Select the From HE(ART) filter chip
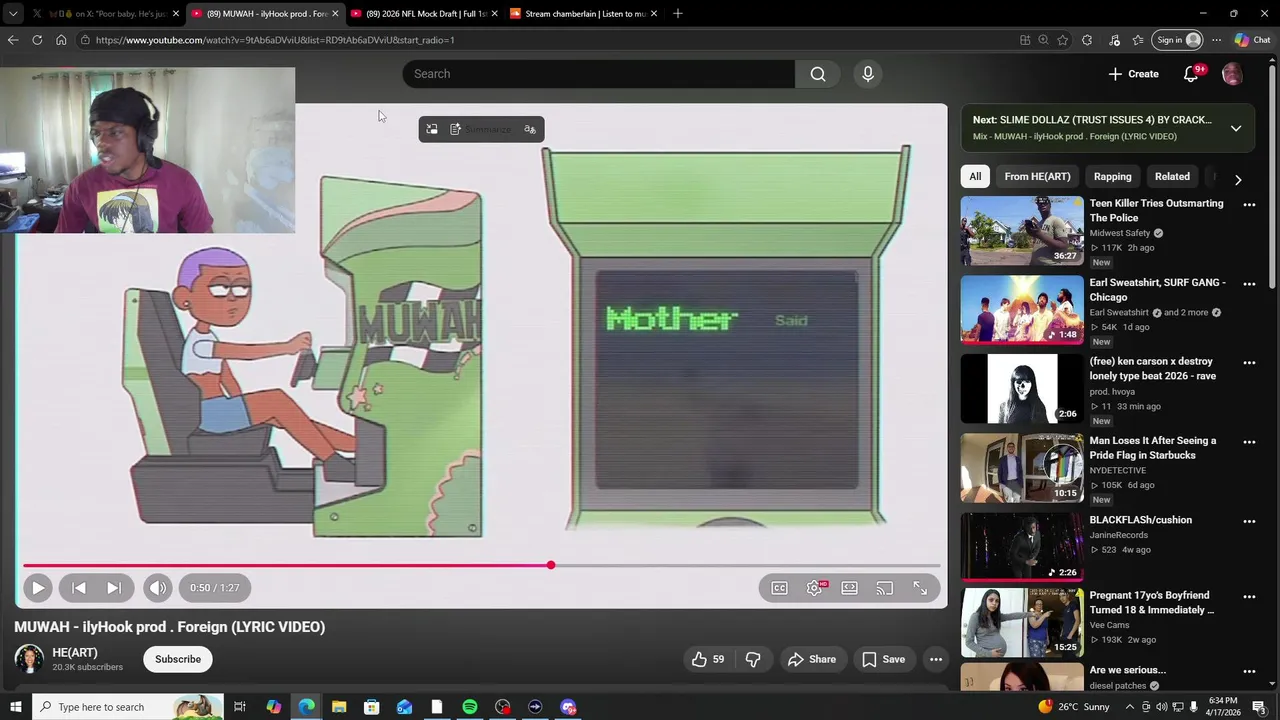 [x=1037, y=177]
